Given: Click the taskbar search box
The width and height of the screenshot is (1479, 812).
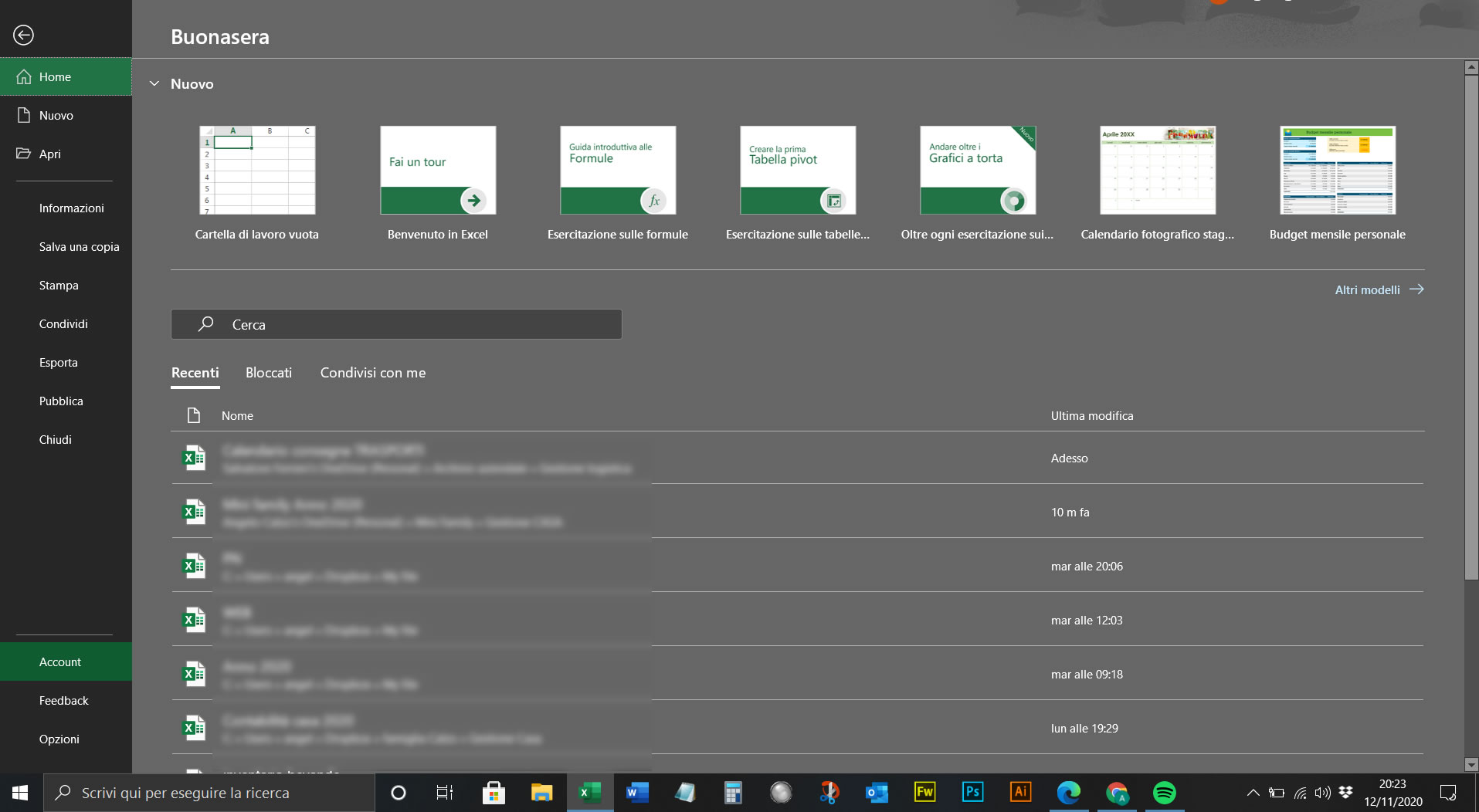Looking at the screenshot, I should point(209,793).
